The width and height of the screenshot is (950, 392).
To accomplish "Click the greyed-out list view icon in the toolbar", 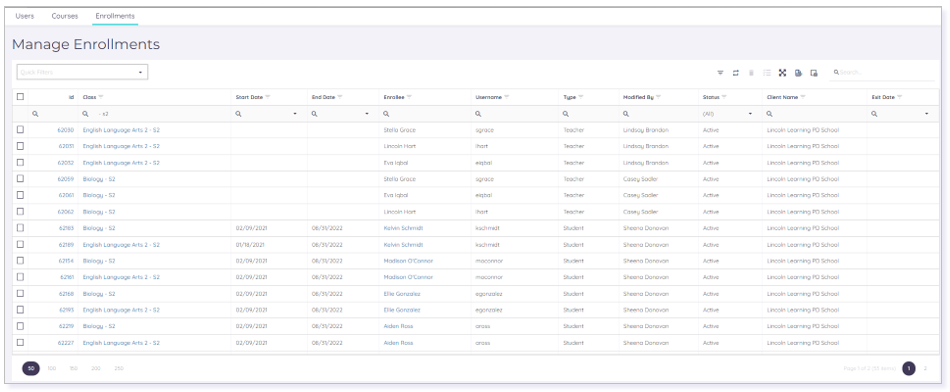I will [x=767, y=73].
